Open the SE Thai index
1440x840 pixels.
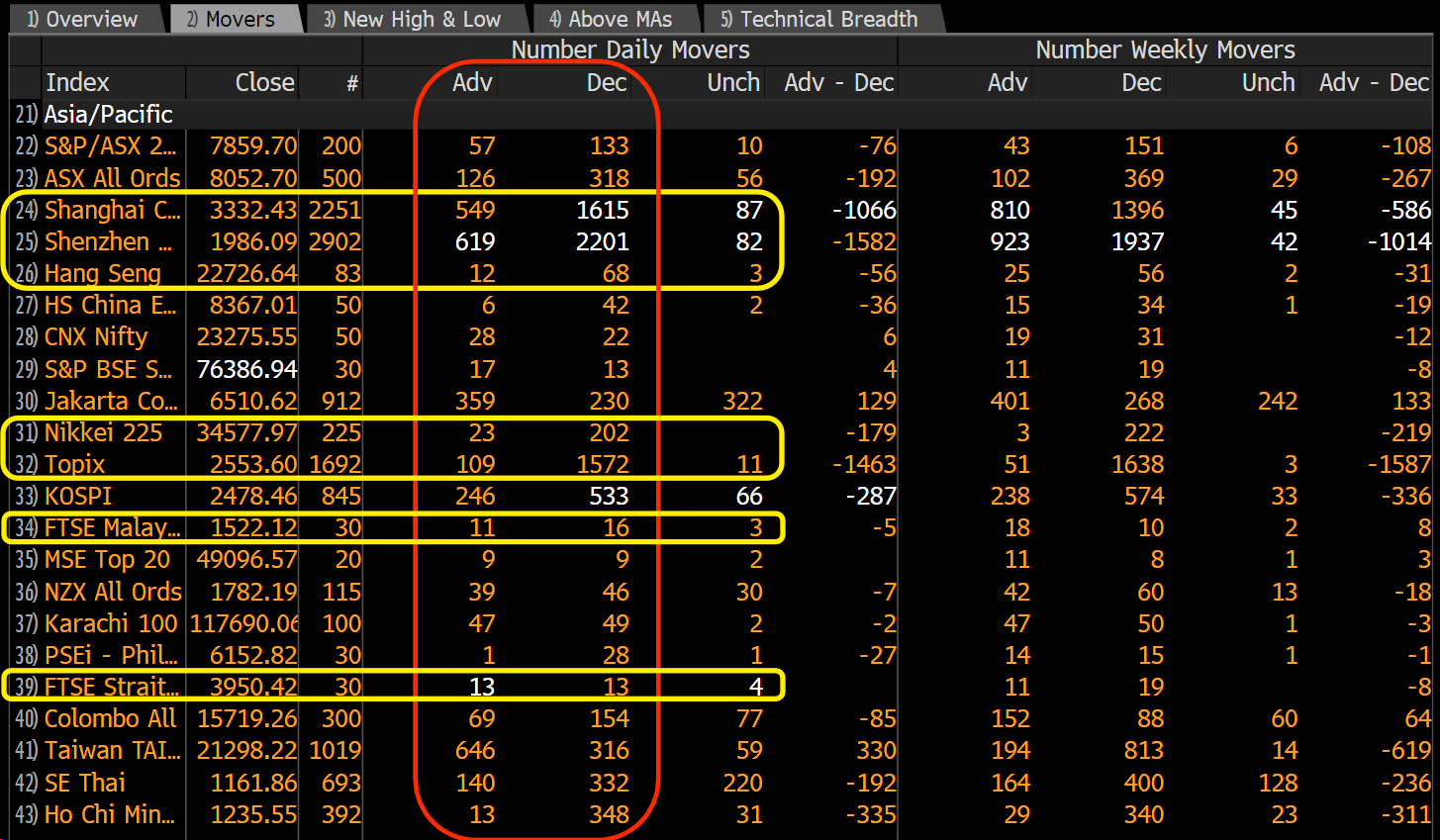(x=84, y=783)
